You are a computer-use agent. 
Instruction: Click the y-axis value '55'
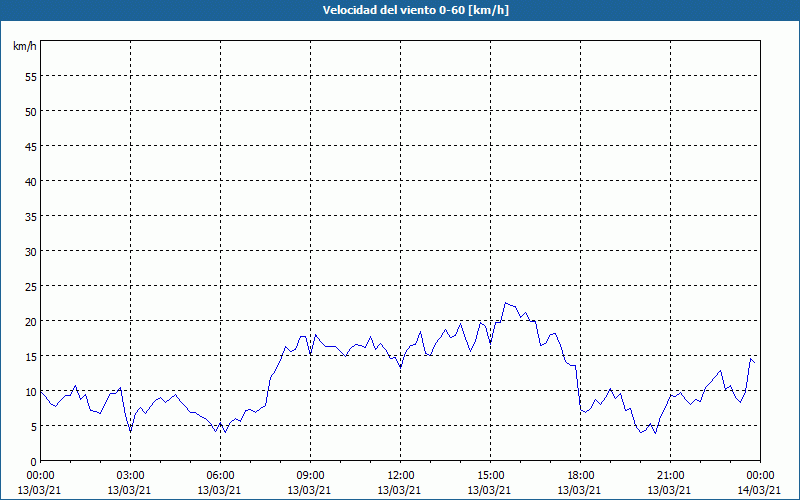(x=31, y=76)
